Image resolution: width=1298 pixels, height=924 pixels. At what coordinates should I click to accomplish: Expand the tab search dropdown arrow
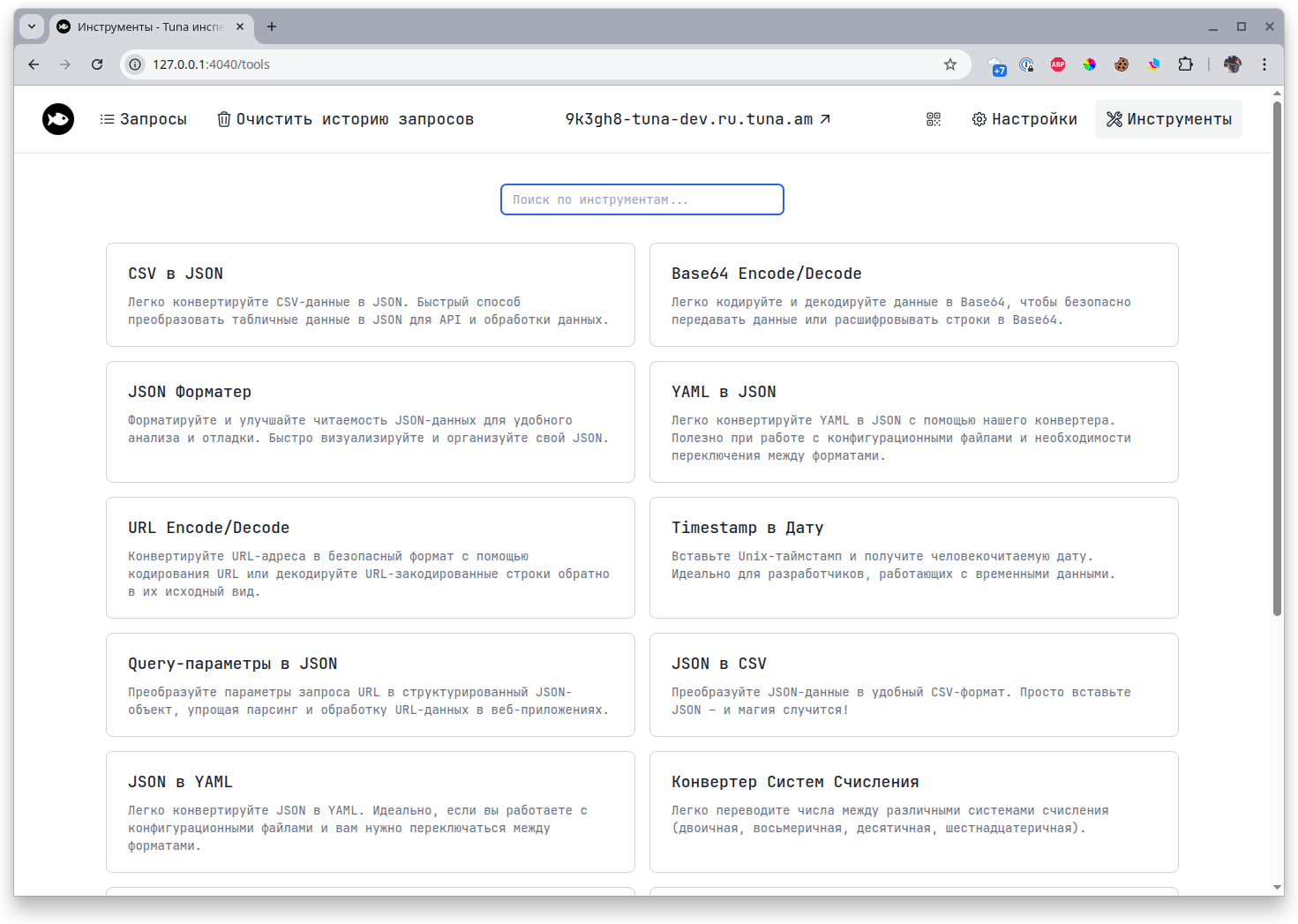tap(32, 26)
